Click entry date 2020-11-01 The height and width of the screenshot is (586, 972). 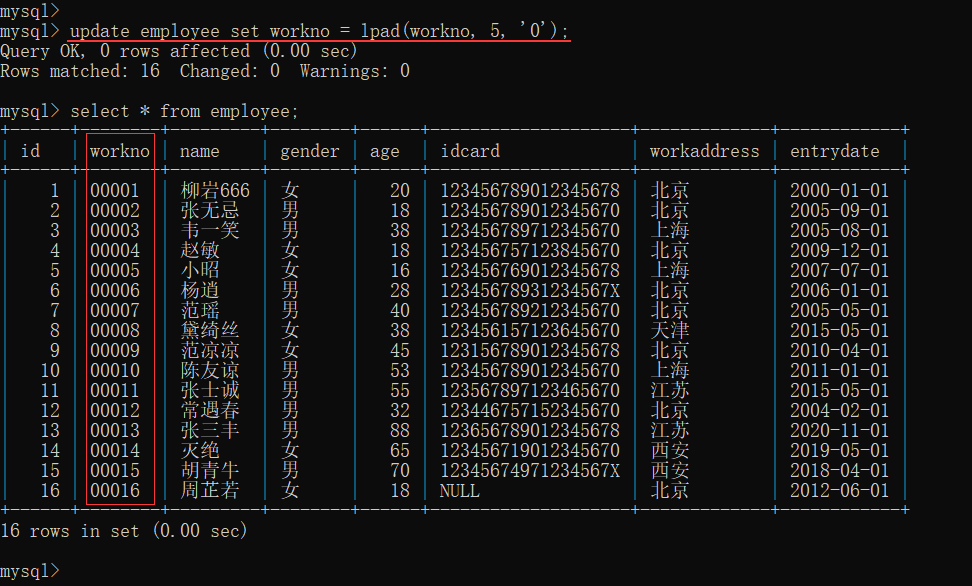pos(839,430)
